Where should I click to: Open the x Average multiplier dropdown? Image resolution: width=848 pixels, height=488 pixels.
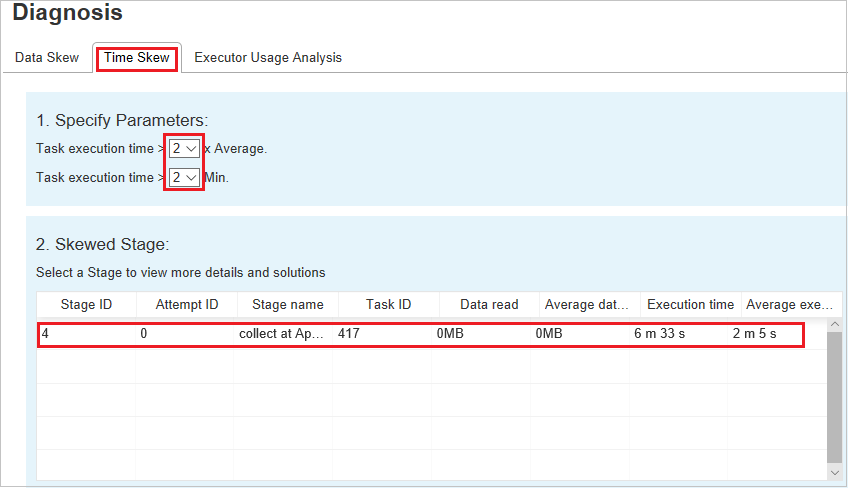coord(184,148)
